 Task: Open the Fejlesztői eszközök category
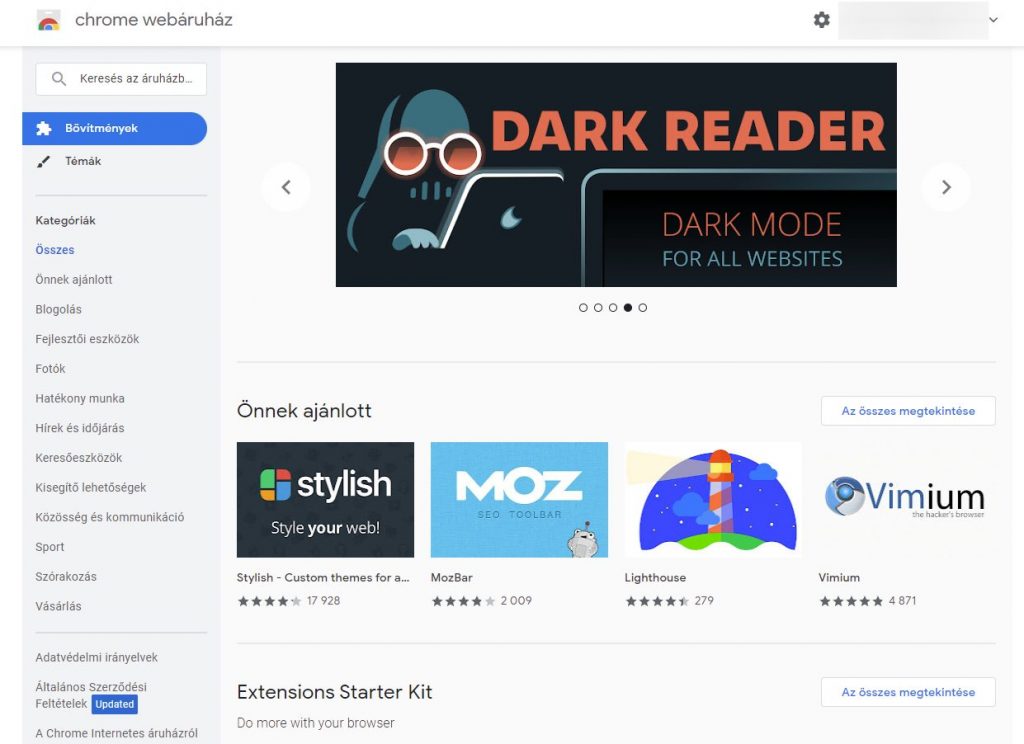click(87, 339)
